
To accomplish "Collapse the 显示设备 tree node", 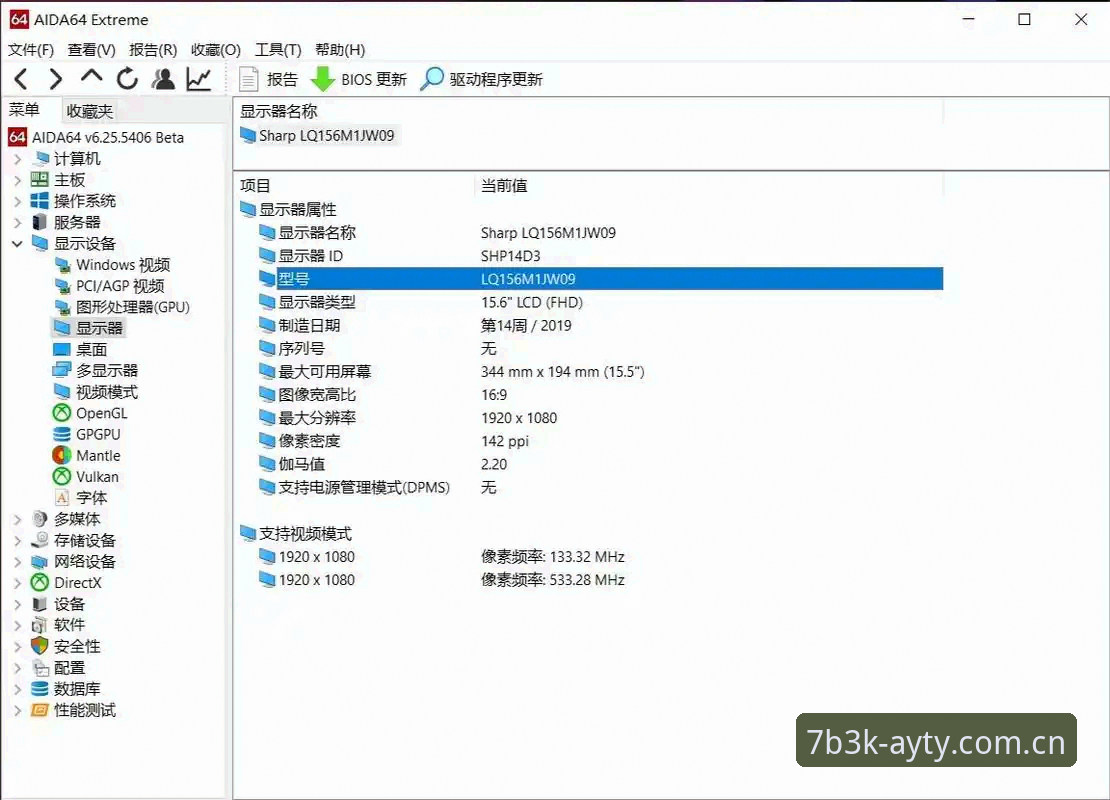I will click(18, 244).
